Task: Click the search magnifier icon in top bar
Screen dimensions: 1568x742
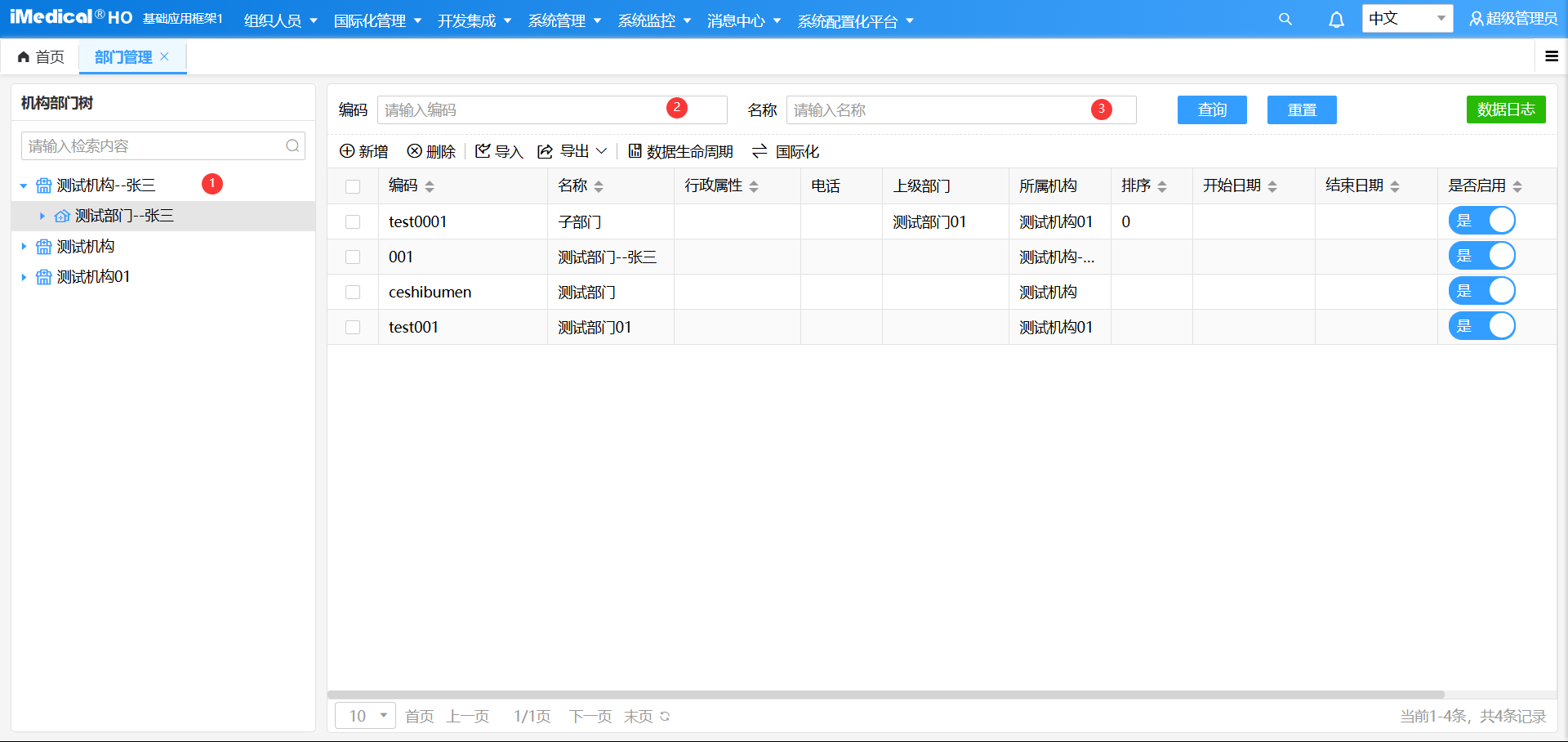Action: pos(1285,19)
